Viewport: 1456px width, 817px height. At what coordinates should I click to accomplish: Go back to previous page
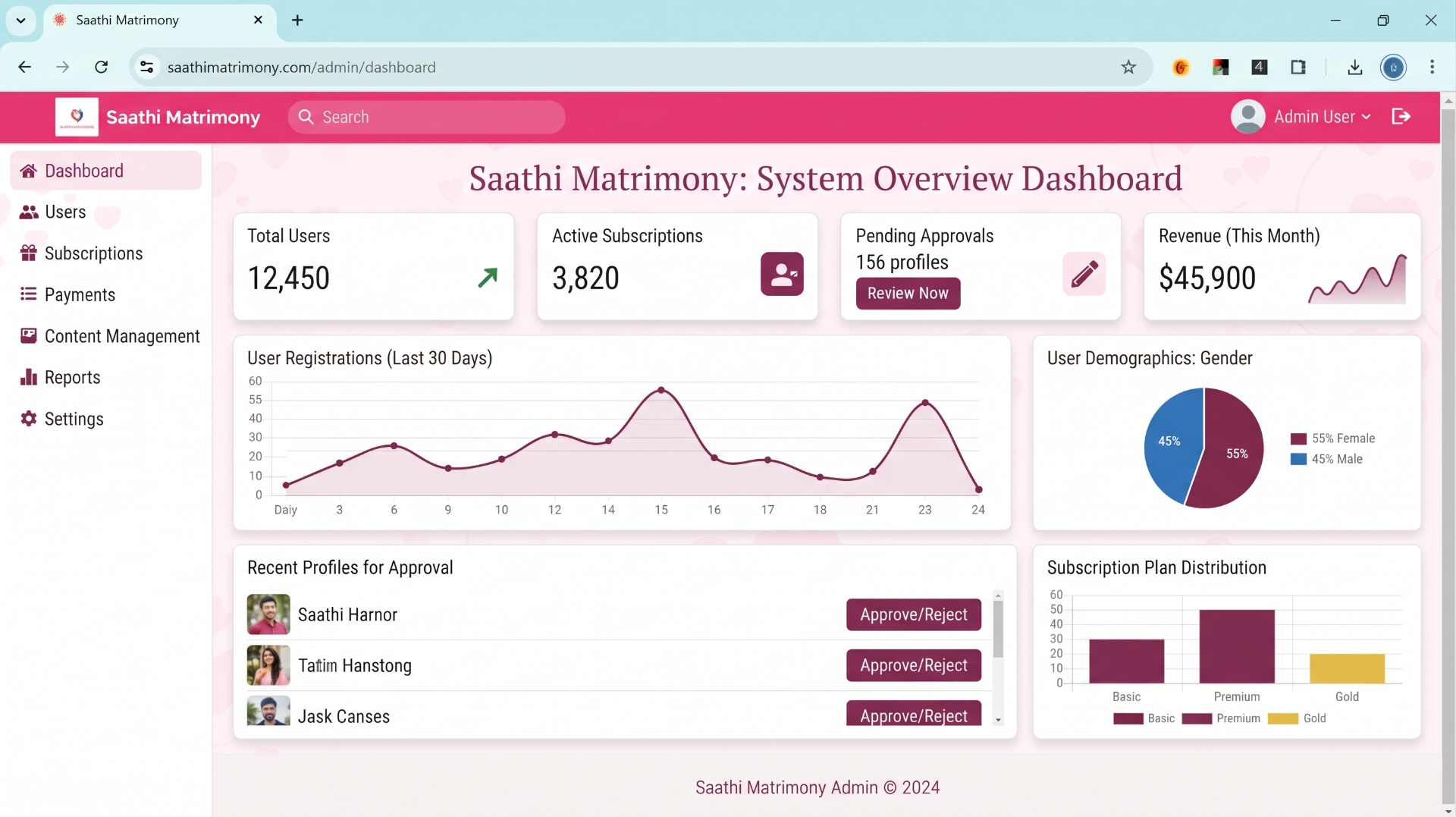(x=24, y=68)
